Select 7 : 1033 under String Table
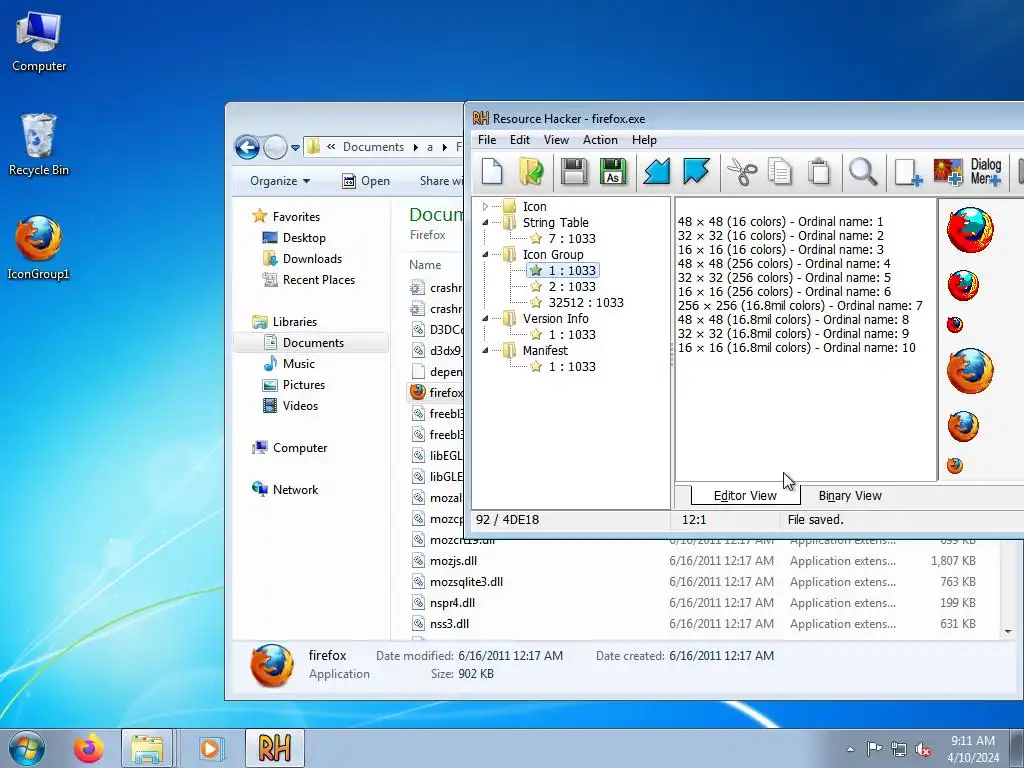The image size is (1024, 768). (571, 238)
